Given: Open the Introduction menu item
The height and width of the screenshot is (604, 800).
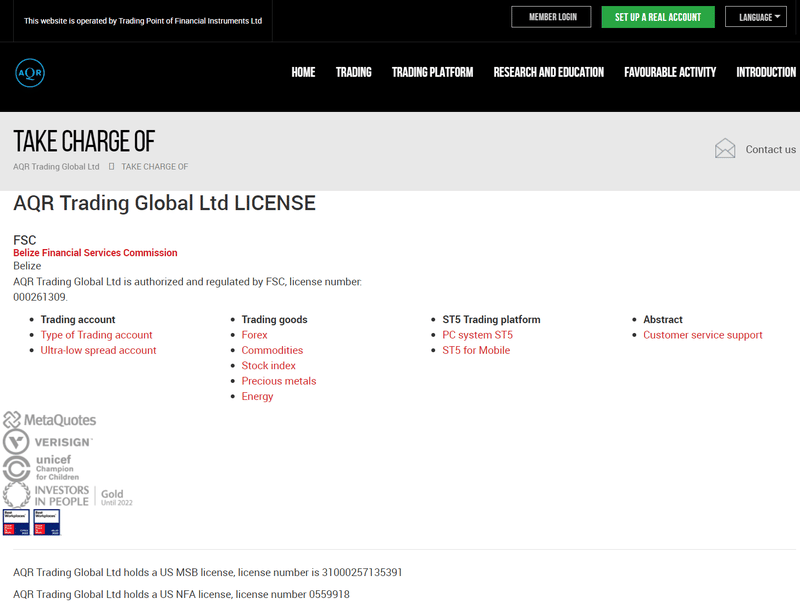Looking at the screenshot, I should click(766, 72).
